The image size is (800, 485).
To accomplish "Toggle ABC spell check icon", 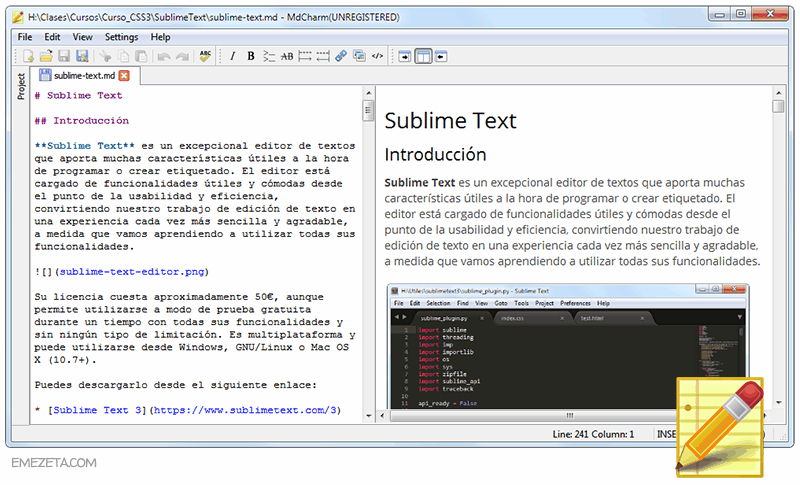I will tap(205, 56).
